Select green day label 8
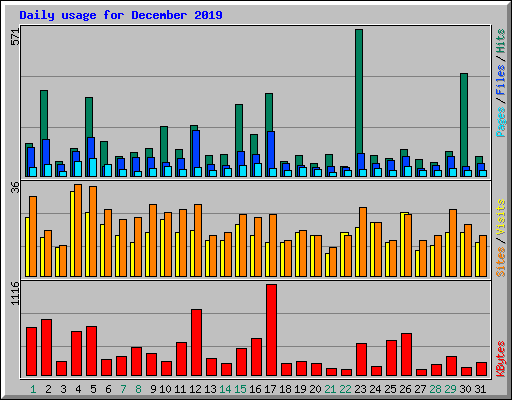 [138, 389]
